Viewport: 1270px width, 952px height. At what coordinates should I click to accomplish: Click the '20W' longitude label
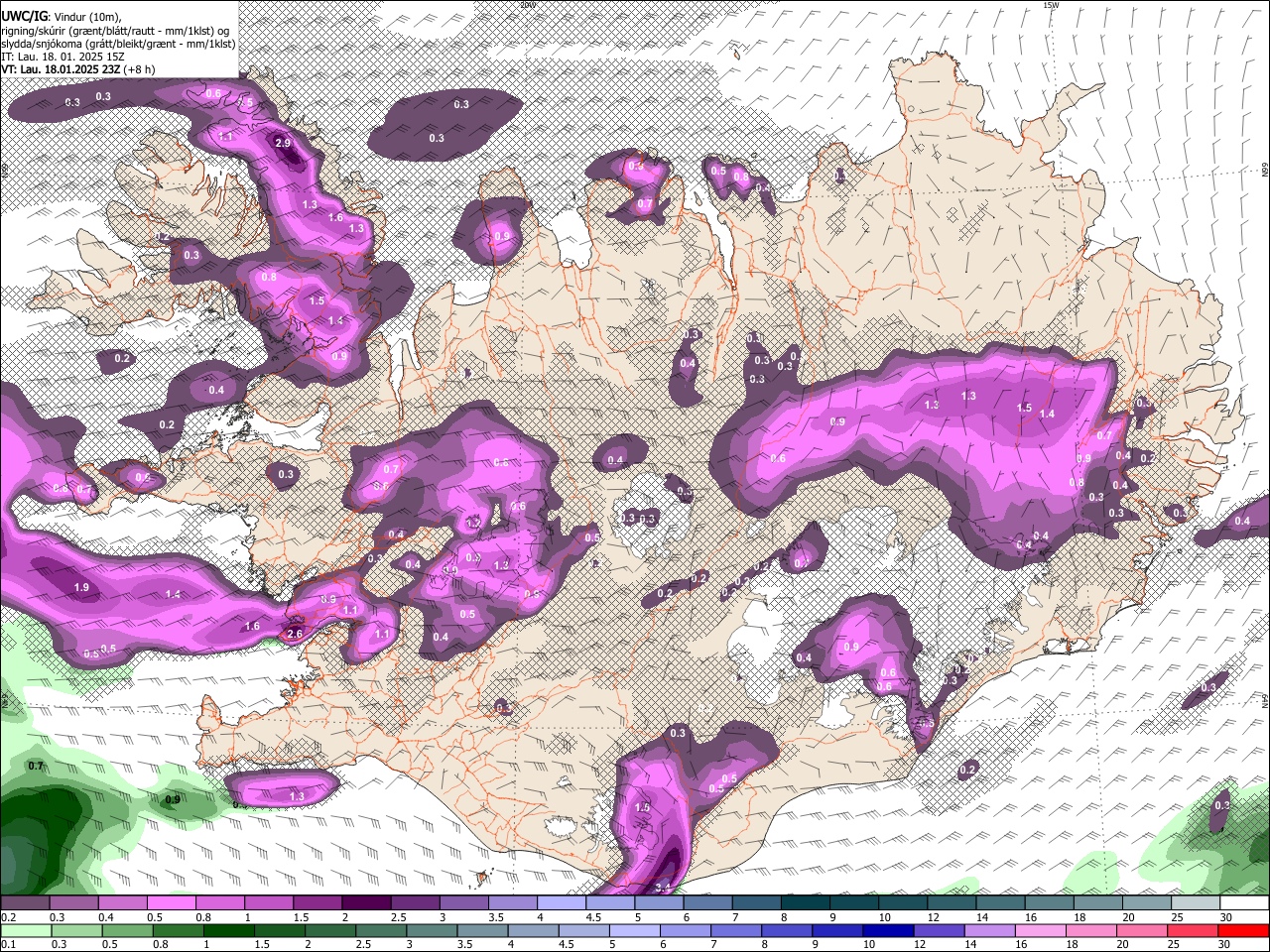pyautogui.click(x=527, y=5)
